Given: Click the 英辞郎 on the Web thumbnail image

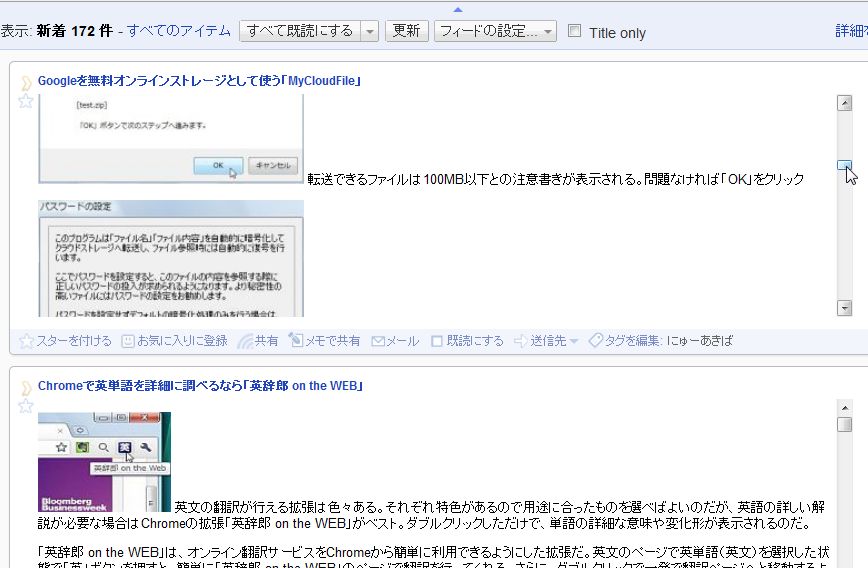Looking at the screenshot, I should click(x=104, y=462).
